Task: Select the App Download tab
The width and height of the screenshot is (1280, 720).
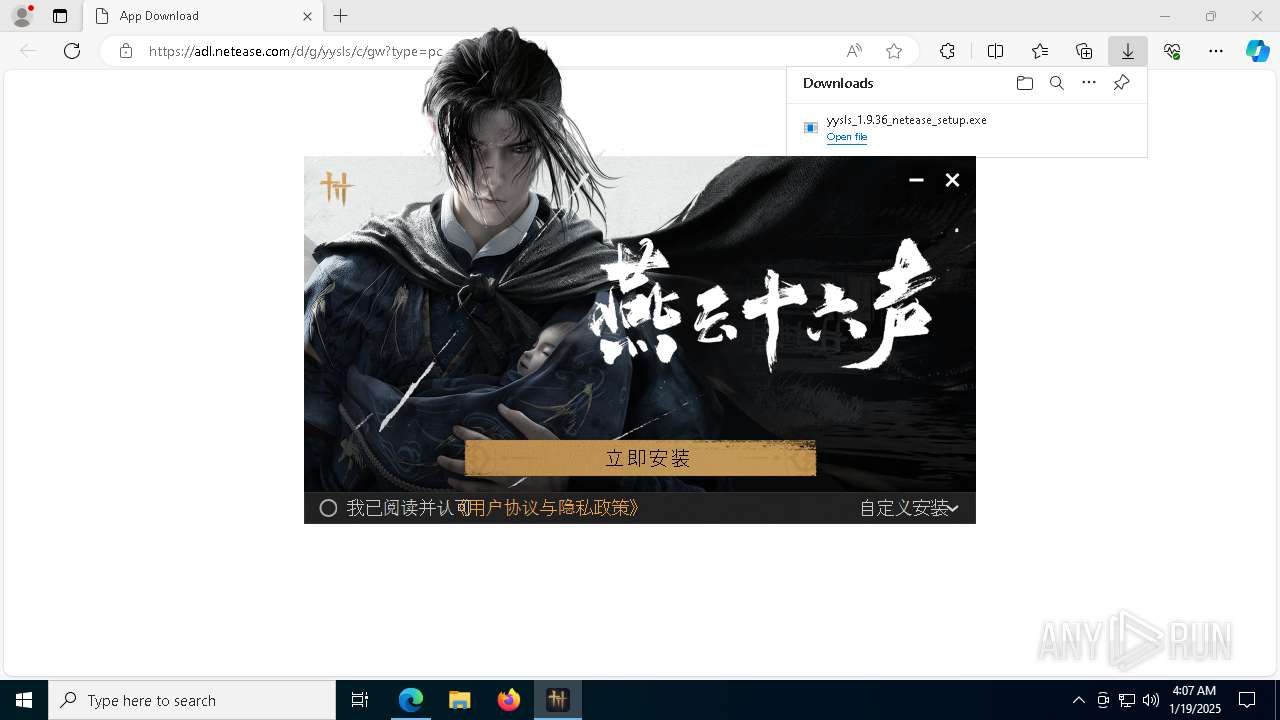Action: [x=204, y=16]
